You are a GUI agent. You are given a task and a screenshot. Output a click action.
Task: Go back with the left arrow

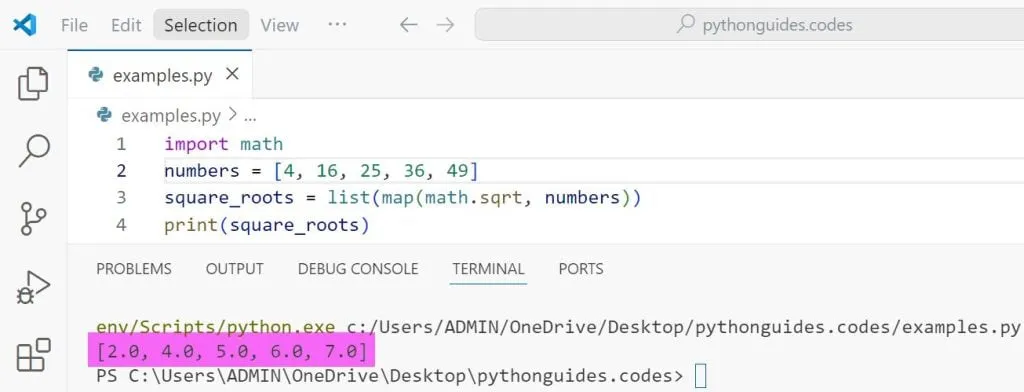point(408,25)
